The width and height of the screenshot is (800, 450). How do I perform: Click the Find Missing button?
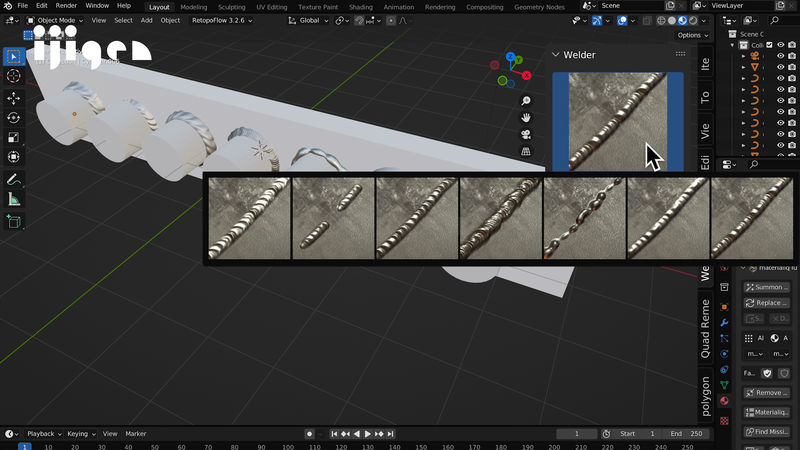766,432
